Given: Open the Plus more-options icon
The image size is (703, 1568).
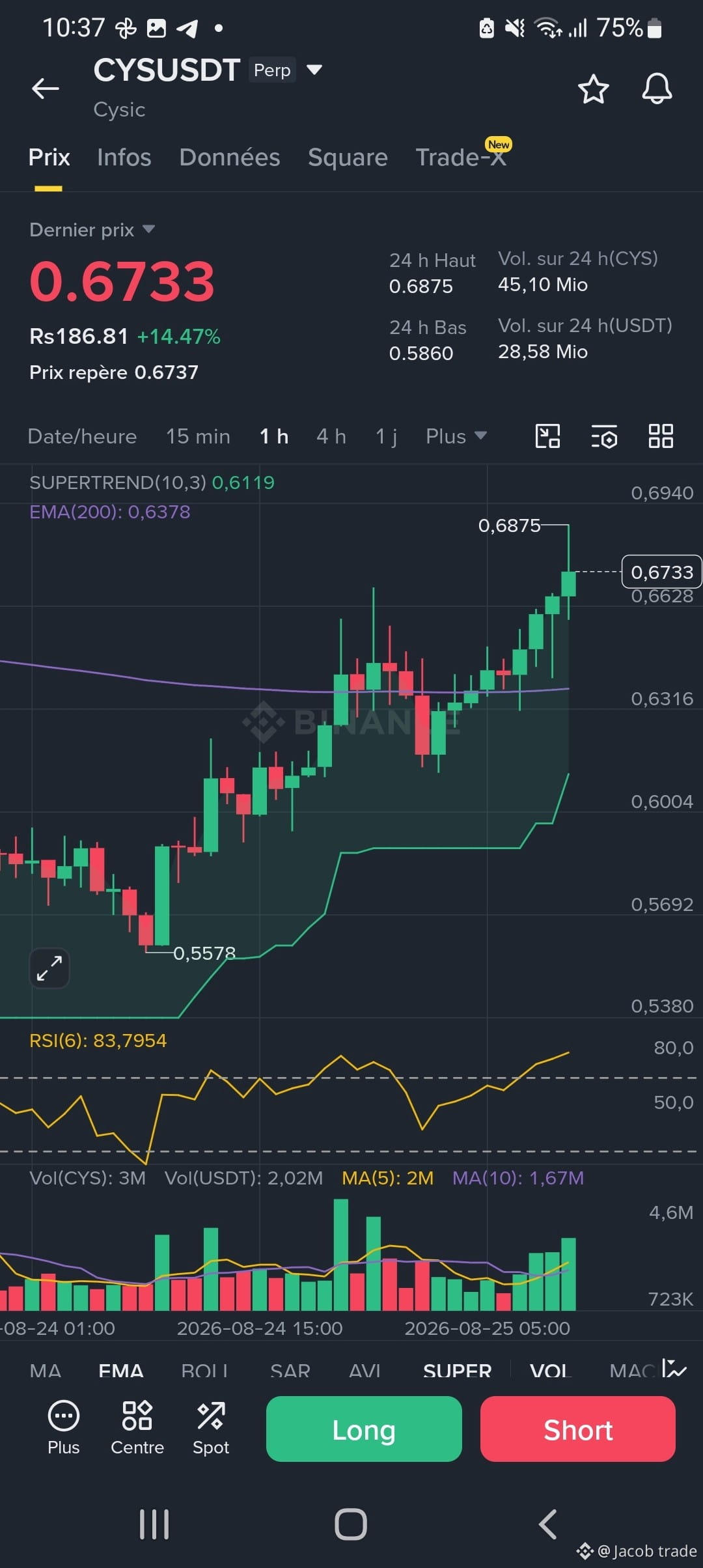Looking at the screenshot, I should (63, 1427).
